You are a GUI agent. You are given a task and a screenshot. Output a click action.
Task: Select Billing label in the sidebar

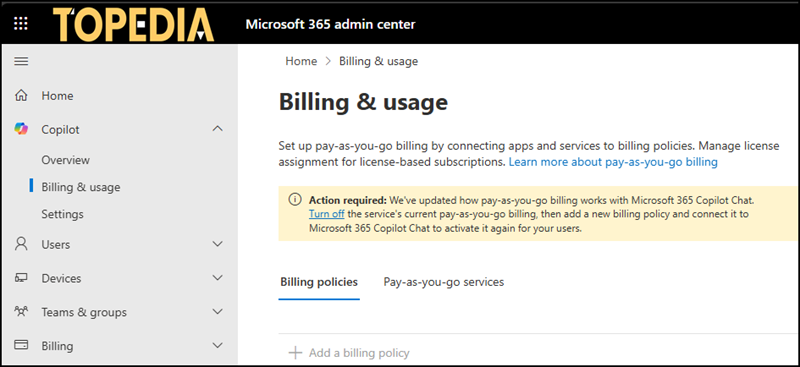[x=57, y=346]
